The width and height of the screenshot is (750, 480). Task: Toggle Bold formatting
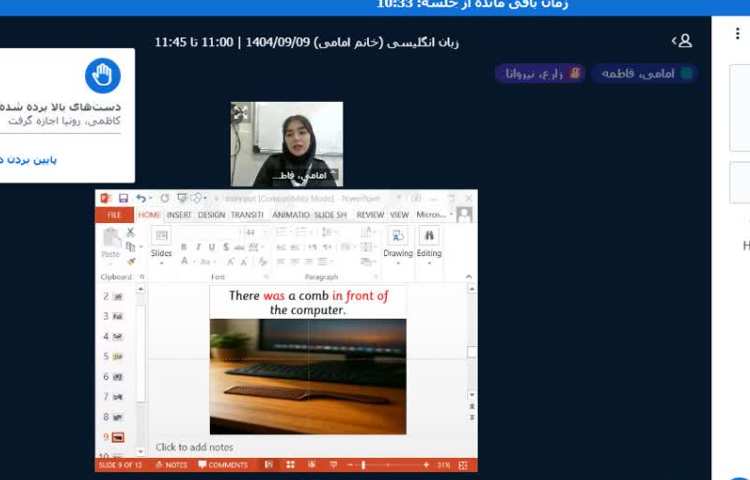(x=184, y=247)
